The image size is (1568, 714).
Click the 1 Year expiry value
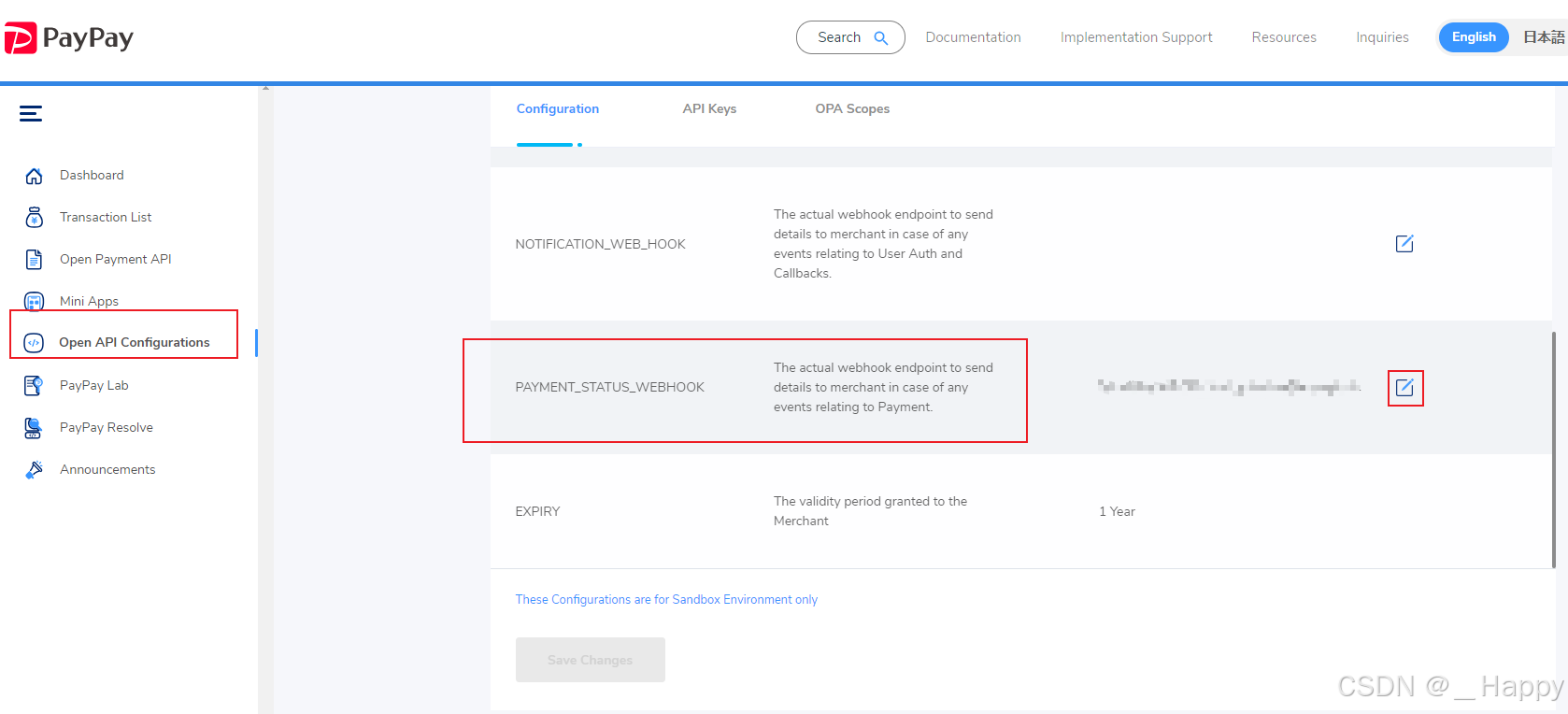1117,511
